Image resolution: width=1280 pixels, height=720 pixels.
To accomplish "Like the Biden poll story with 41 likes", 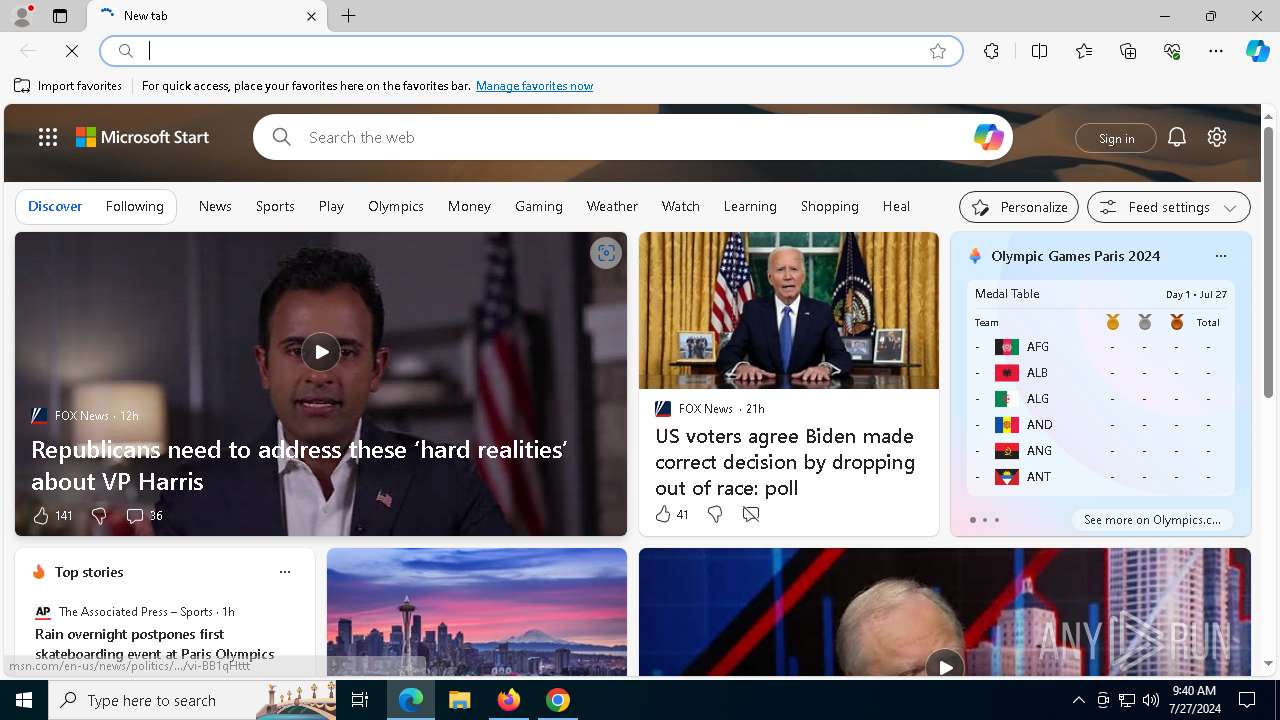I will (672, 514).
